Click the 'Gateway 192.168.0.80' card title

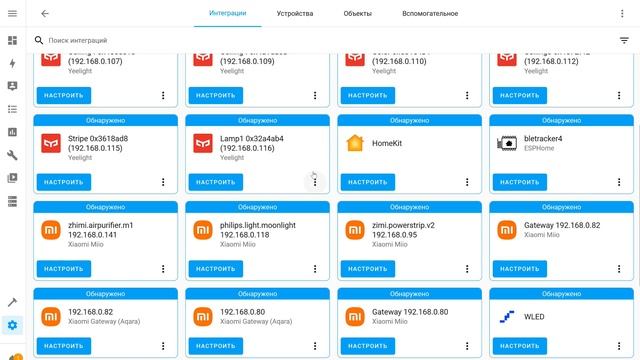(410, 312)
